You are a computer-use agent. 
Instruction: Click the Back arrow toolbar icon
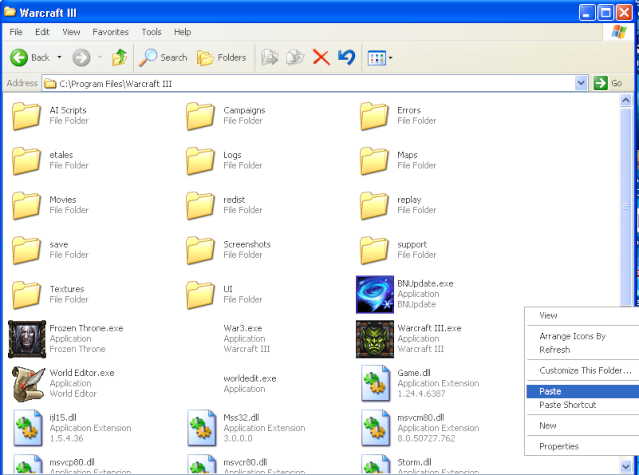19,57
